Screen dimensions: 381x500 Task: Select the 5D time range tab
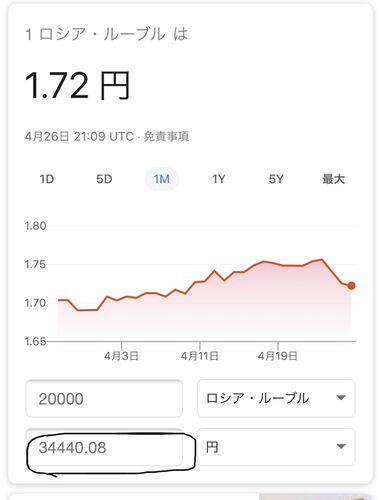(104, 179)
